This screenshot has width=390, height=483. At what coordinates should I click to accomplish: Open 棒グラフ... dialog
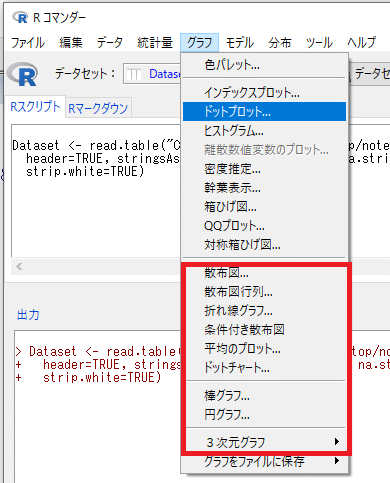tap(264, 396)
